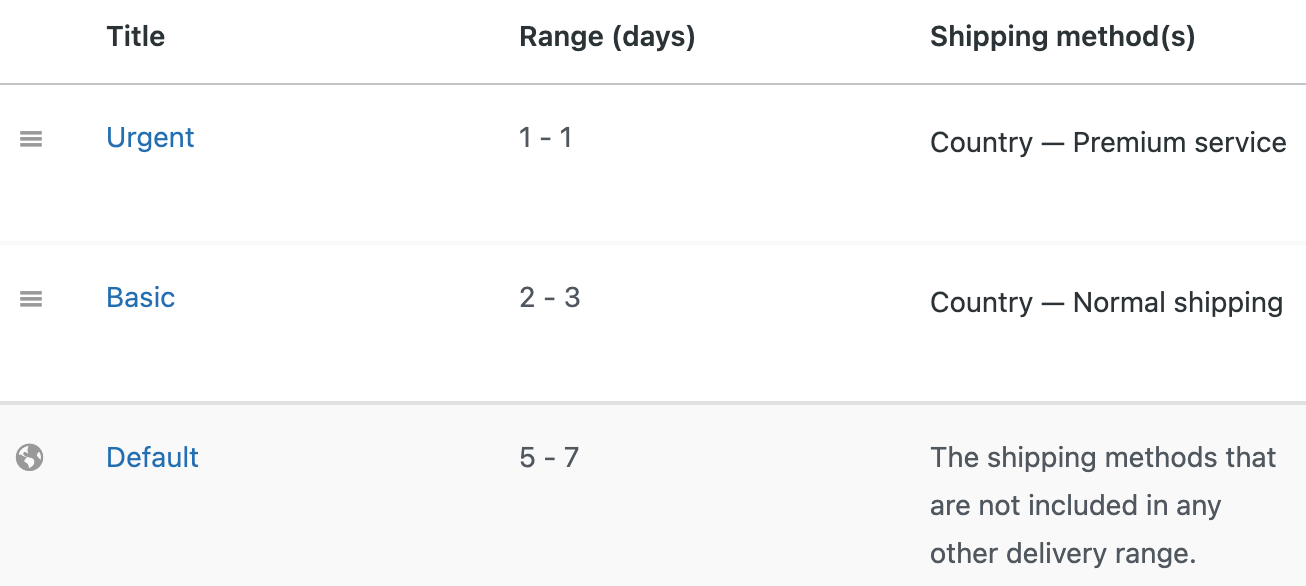Image resolution: width=1306 pixels, height=586 pixels.
Task: Click the hamburger-style handle above the globe icon
Action: pyautogui.click(x=31, y=298)
